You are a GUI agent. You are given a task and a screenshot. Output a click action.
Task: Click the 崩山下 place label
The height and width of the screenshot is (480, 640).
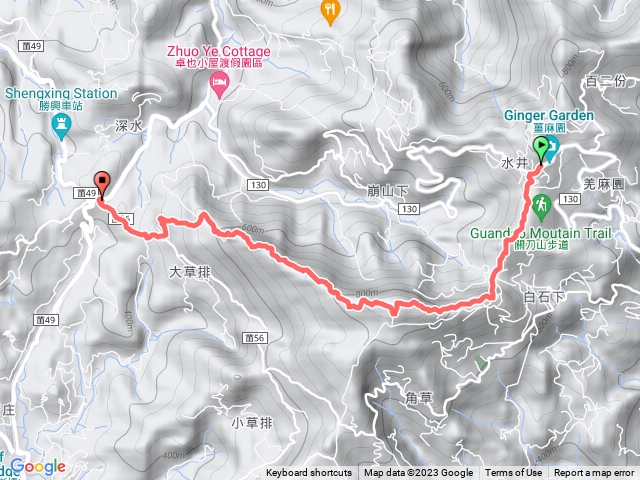tap(388, 191)
